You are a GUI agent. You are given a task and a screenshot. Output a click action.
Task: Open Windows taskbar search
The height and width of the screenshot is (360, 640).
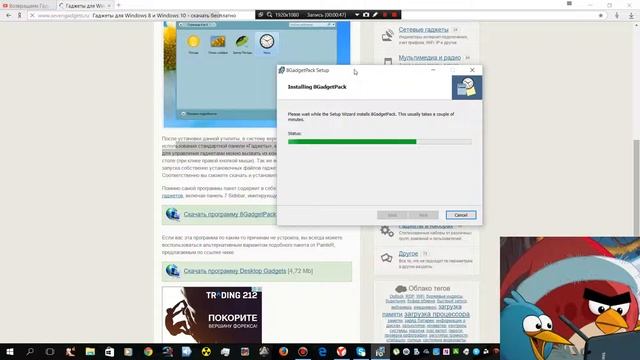coord(30,351)
